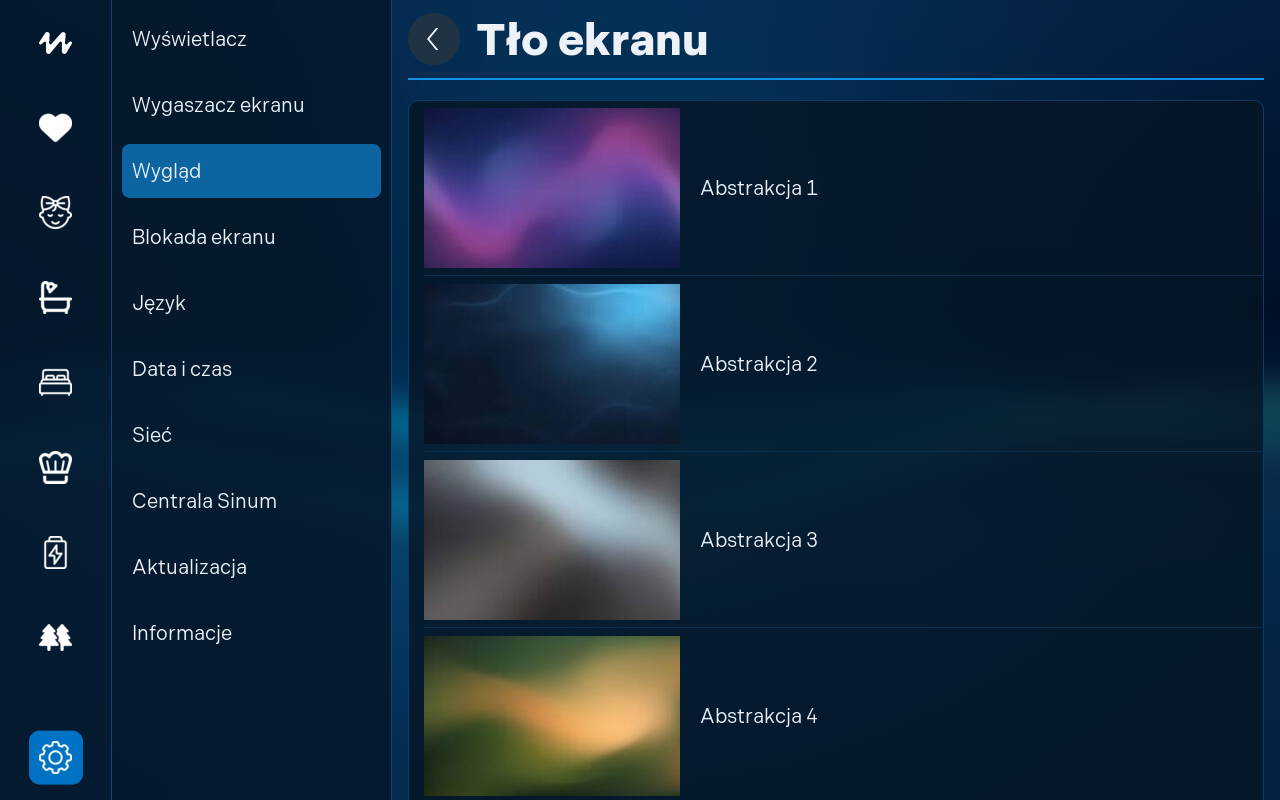
Task: Choose the green Abstrakcja 4 thumbnail
Action: click(x=552, y=716)
